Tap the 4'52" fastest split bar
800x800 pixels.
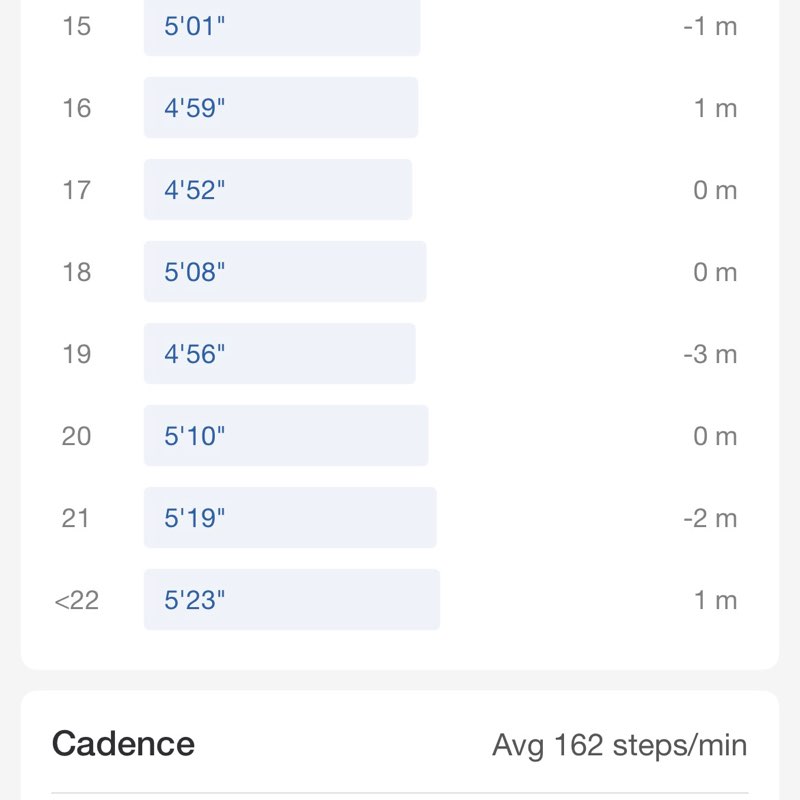coord(277,190)
